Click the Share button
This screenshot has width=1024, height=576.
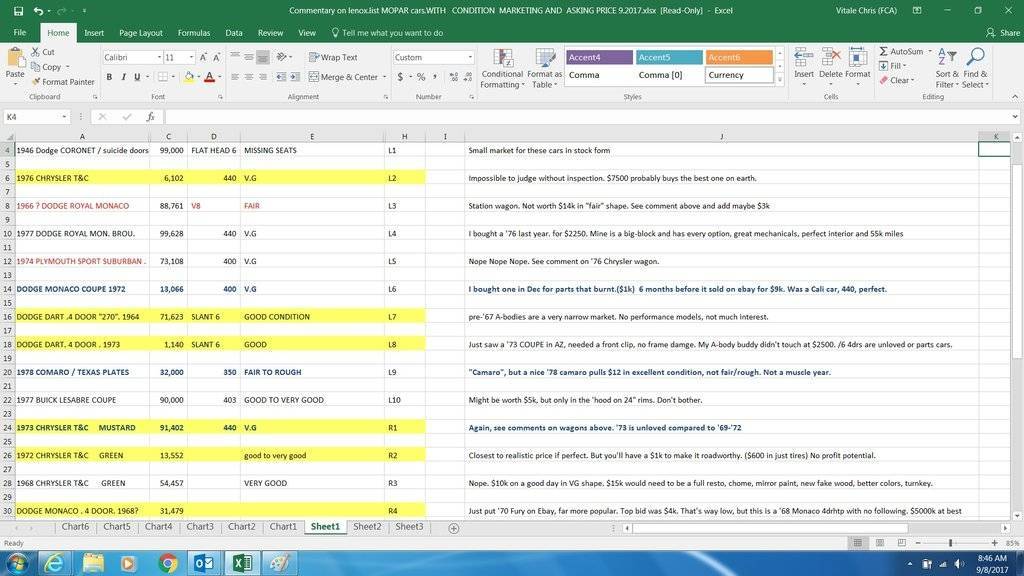point(1002,33)
